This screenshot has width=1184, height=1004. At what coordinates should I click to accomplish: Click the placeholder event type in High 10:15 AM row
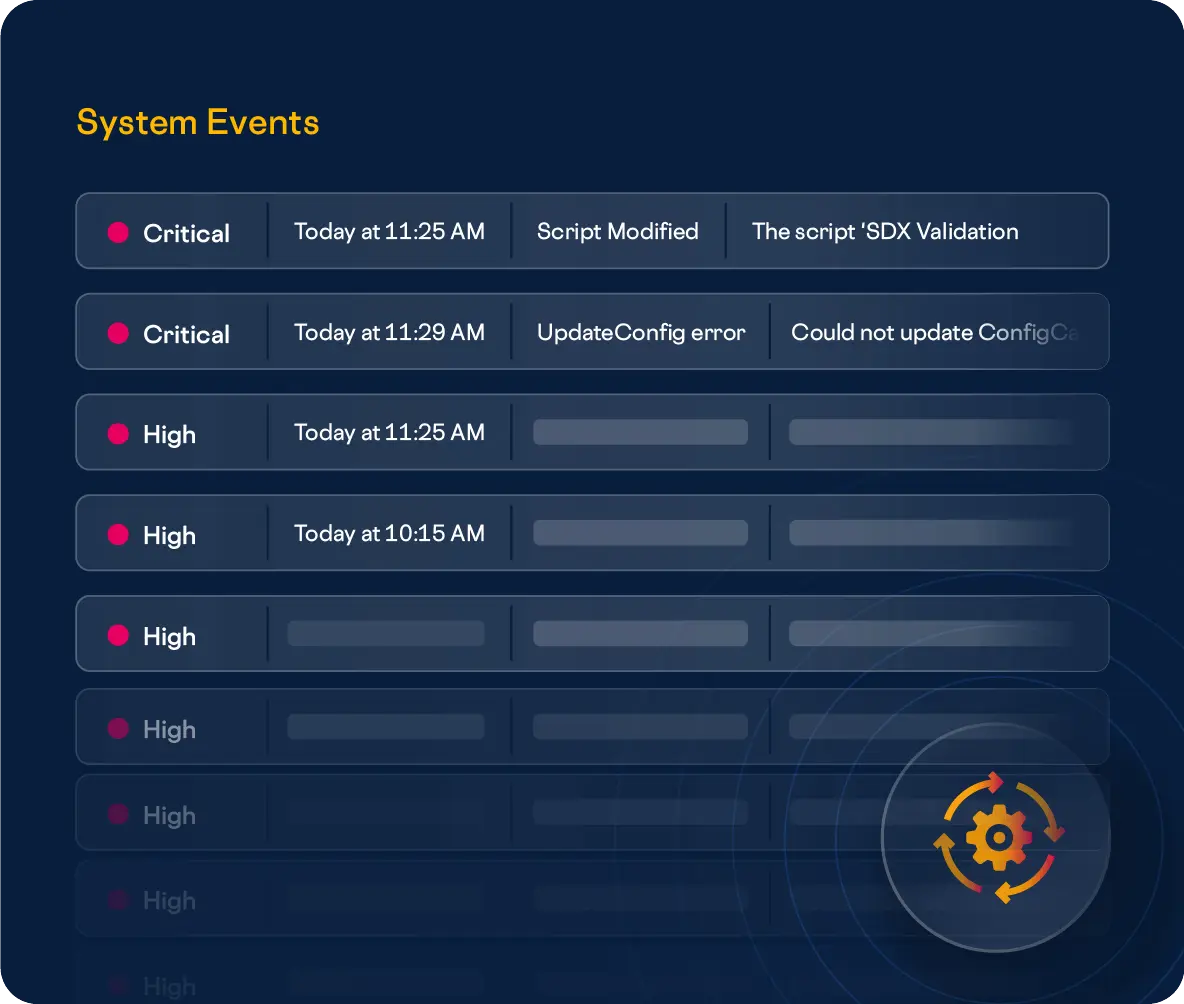pos(640,533)
